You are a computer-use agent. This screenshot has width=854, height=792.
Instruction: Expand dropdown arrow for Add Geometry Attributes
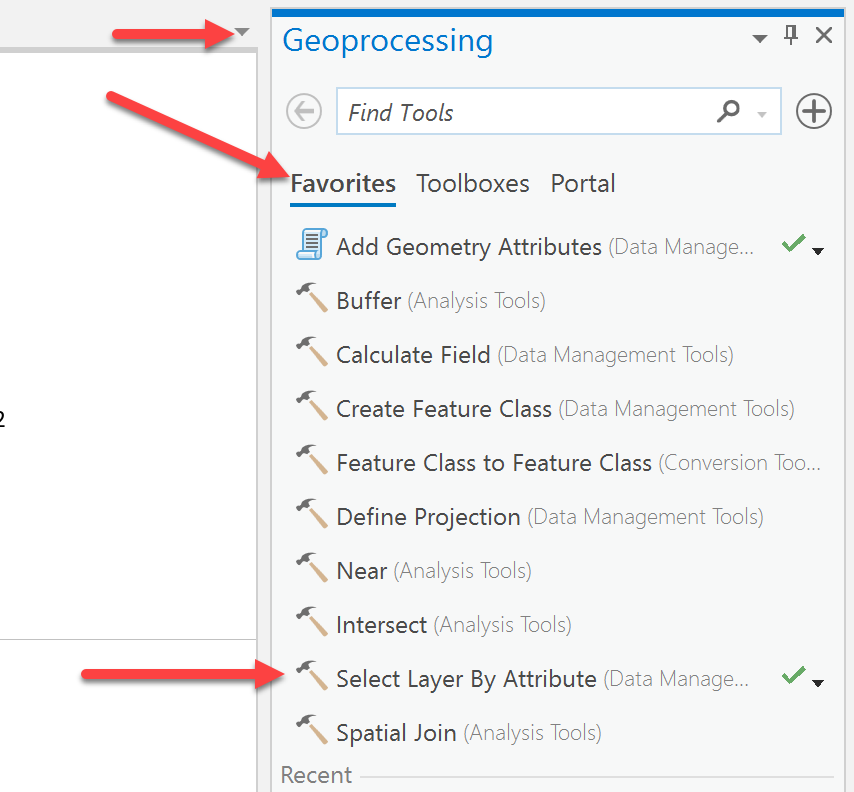pos(818,251)
